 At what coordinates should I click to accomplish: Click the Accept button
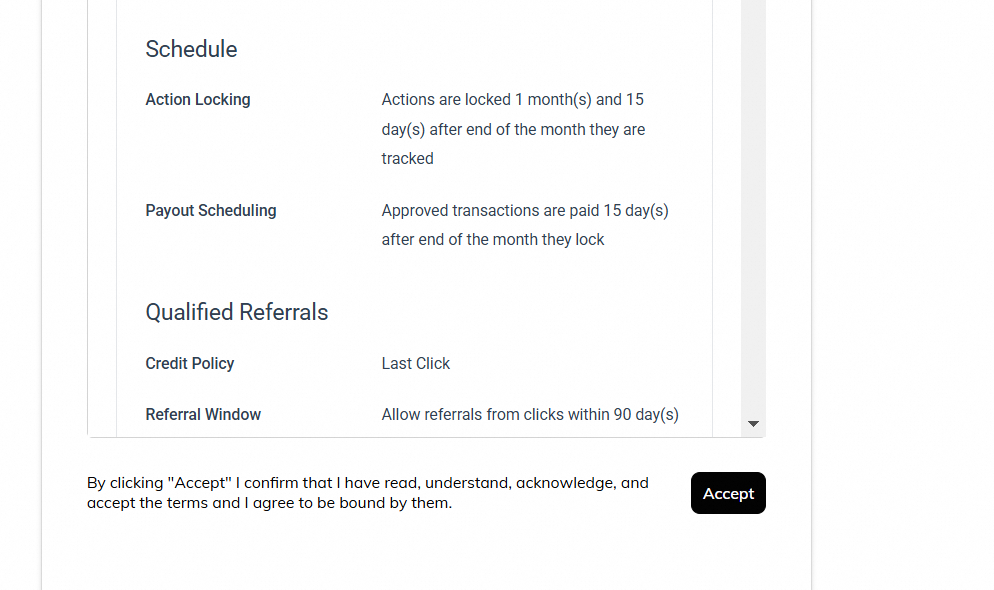coord(728,493)
